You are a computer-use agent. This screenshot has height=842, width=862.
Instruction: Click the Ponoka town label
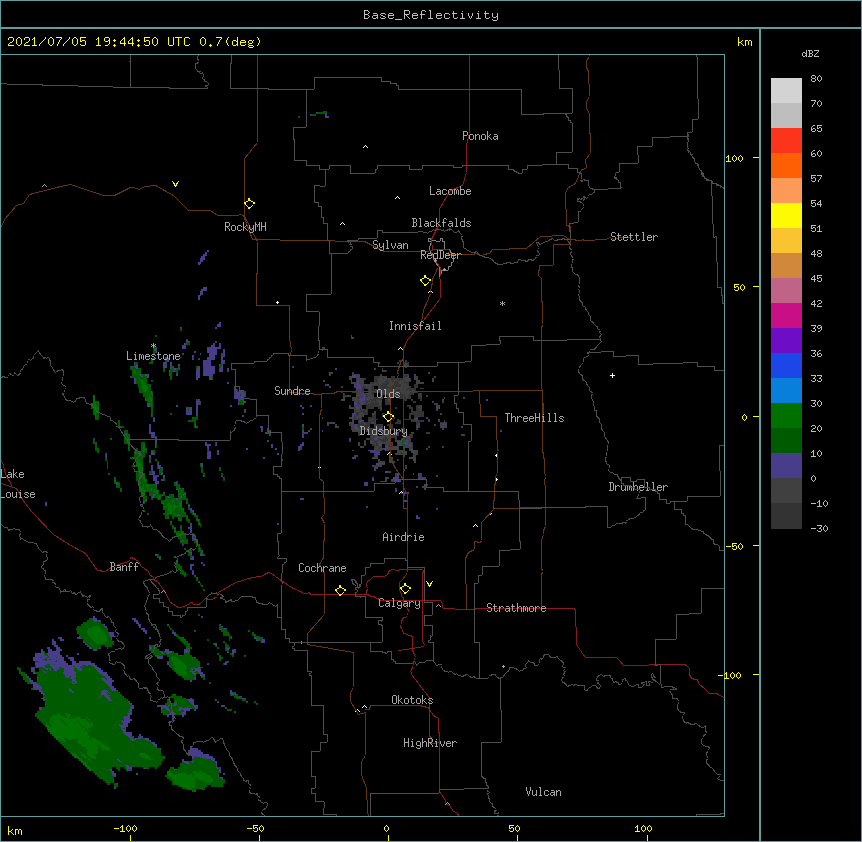480,136
